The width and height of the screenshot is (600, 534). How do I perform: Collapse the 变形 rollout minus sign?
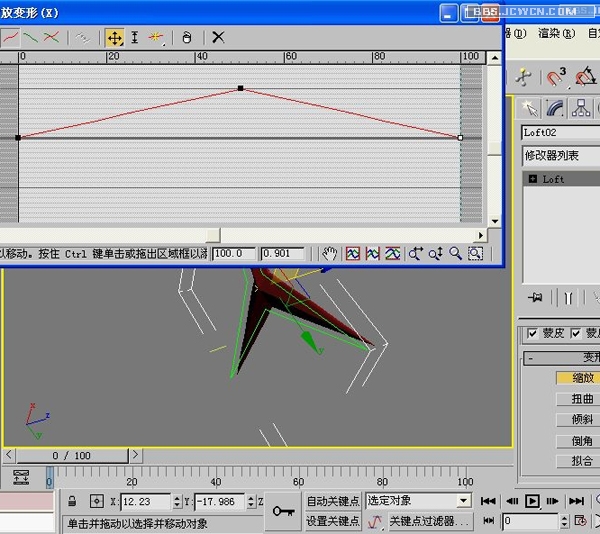click(530, 358)
